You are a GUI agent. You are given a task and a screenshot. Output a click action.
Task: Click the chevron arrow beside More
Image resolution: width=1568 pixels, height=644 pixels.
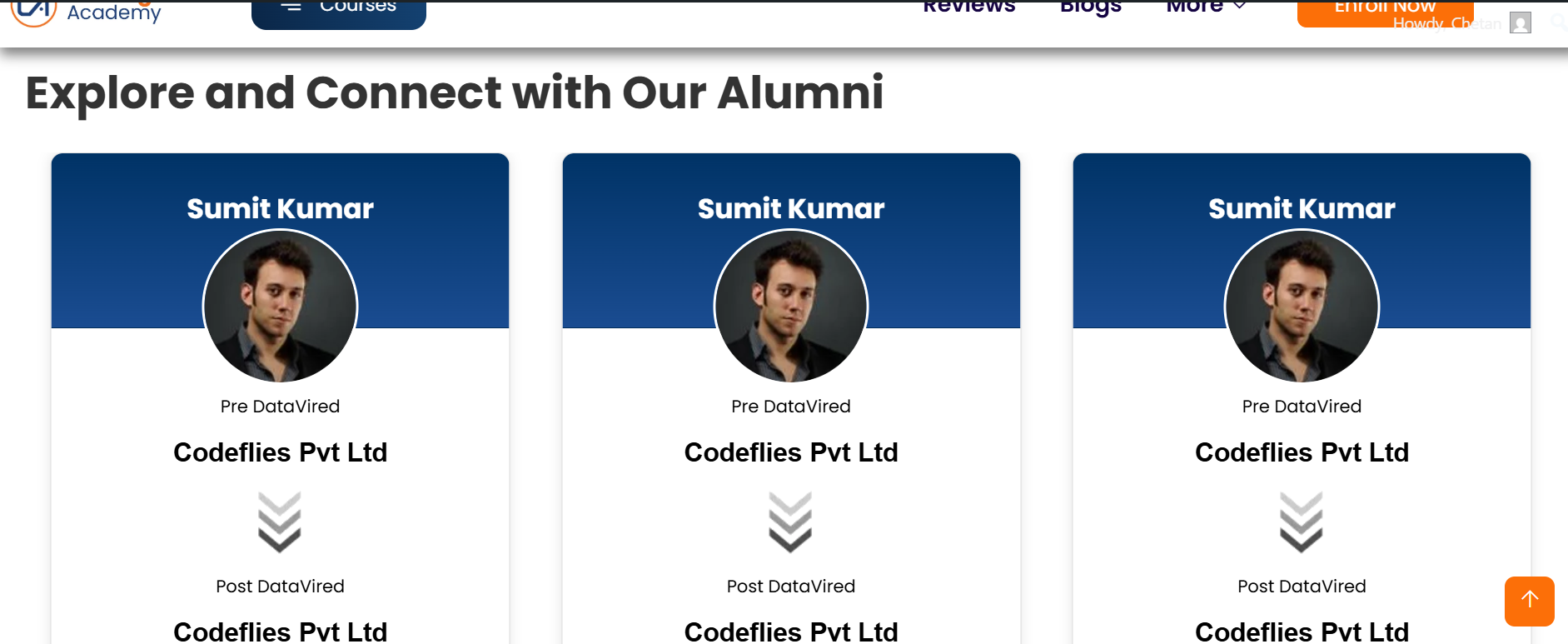1240,7
